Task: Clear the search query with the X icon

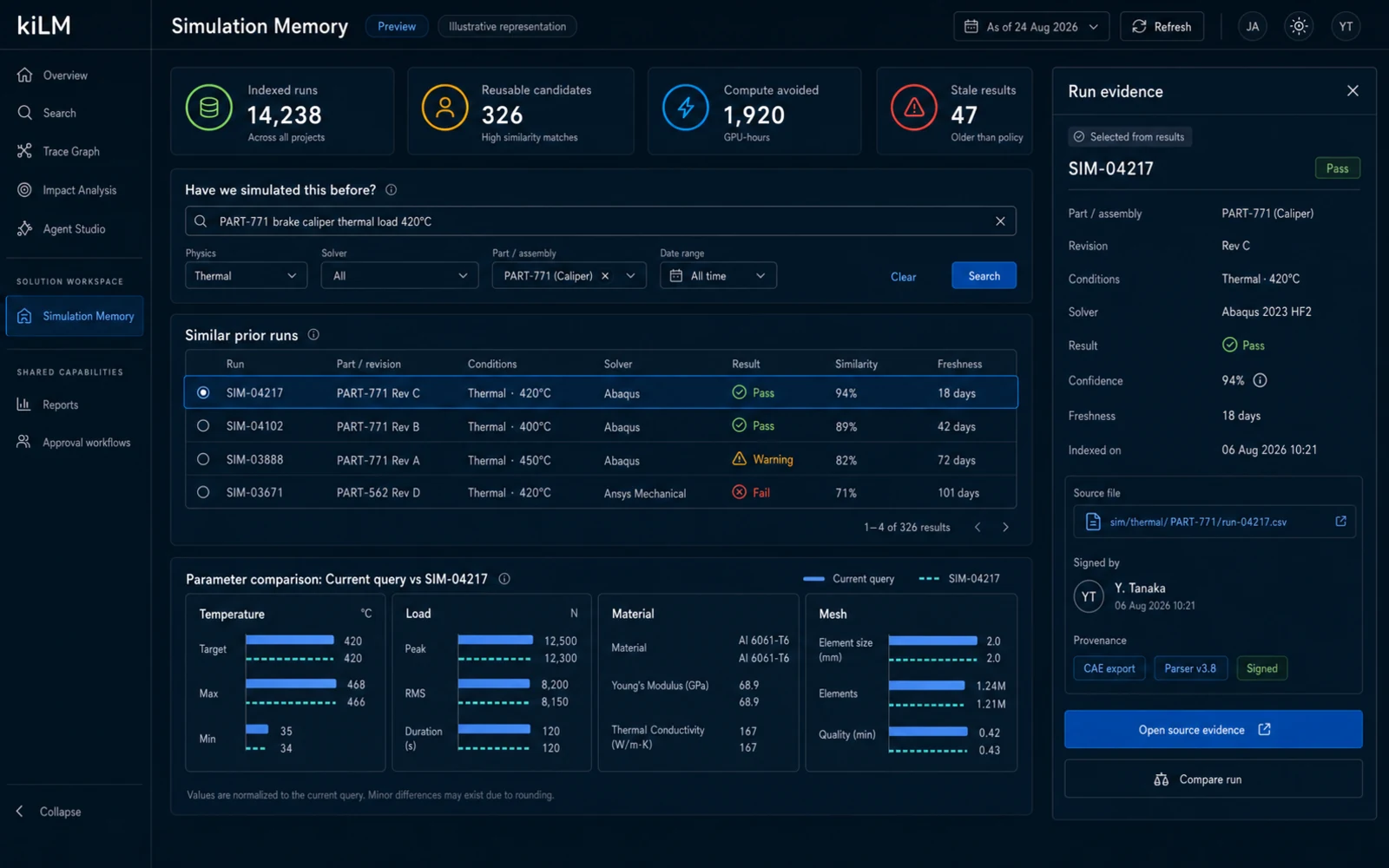Action: tap(1000, 221)
